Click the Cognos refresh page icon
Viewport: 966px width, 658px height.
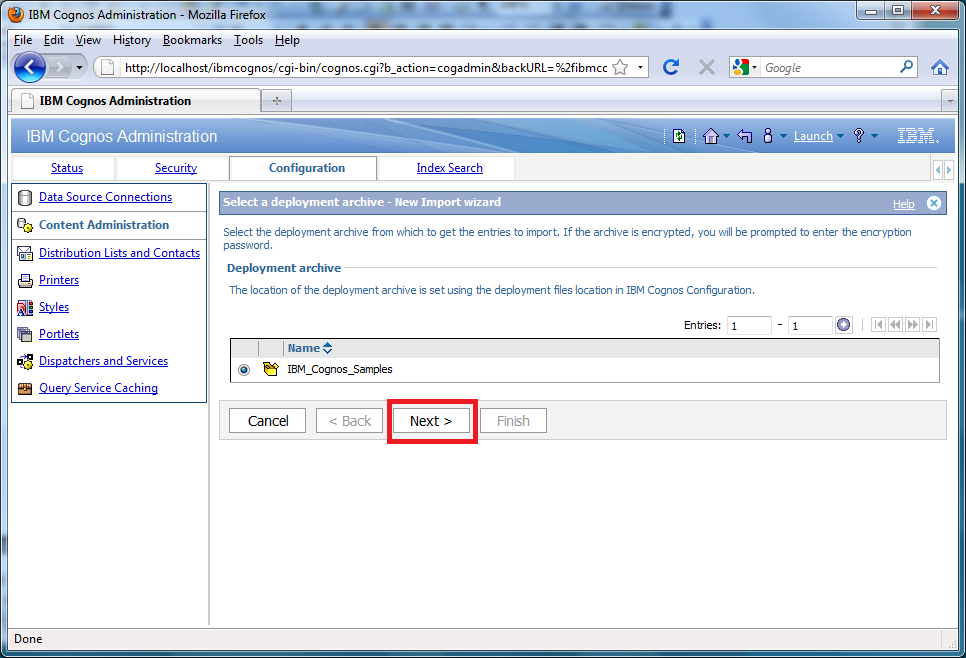[x=679, y=136]
